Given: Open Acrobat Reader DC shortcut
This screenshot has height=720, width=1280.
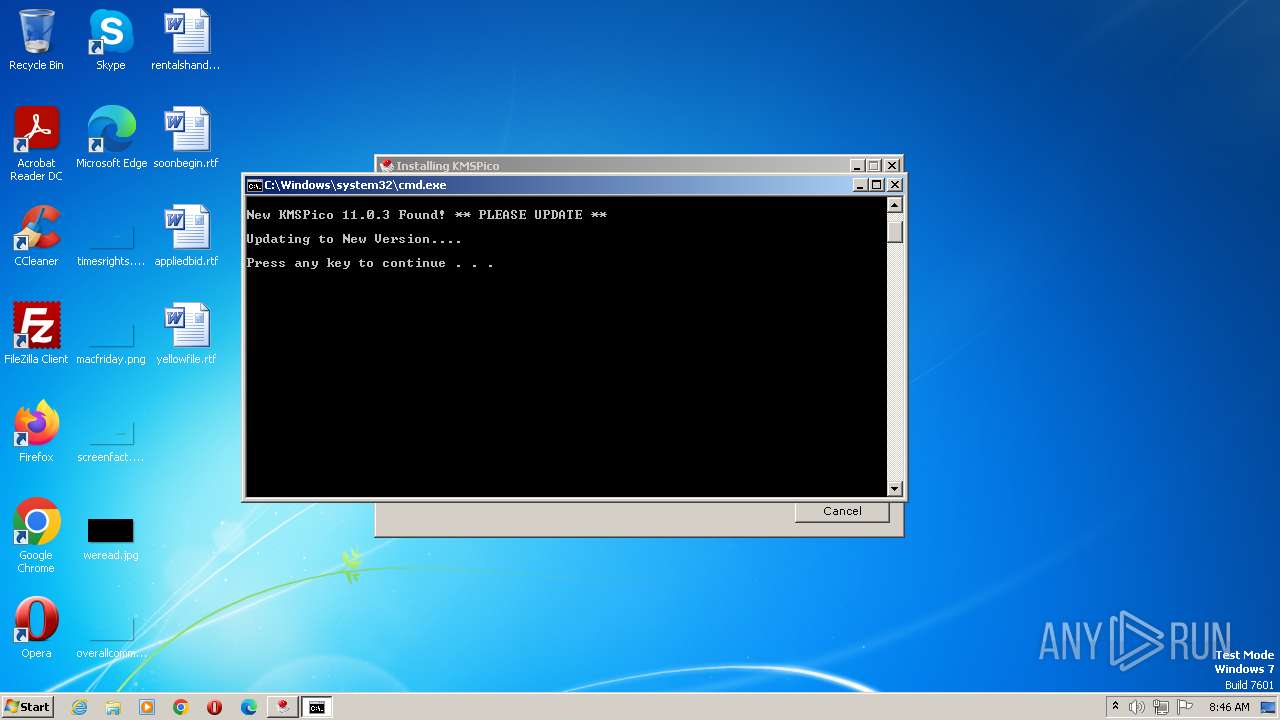Looking at the screenshot, I should coord(36,144).
